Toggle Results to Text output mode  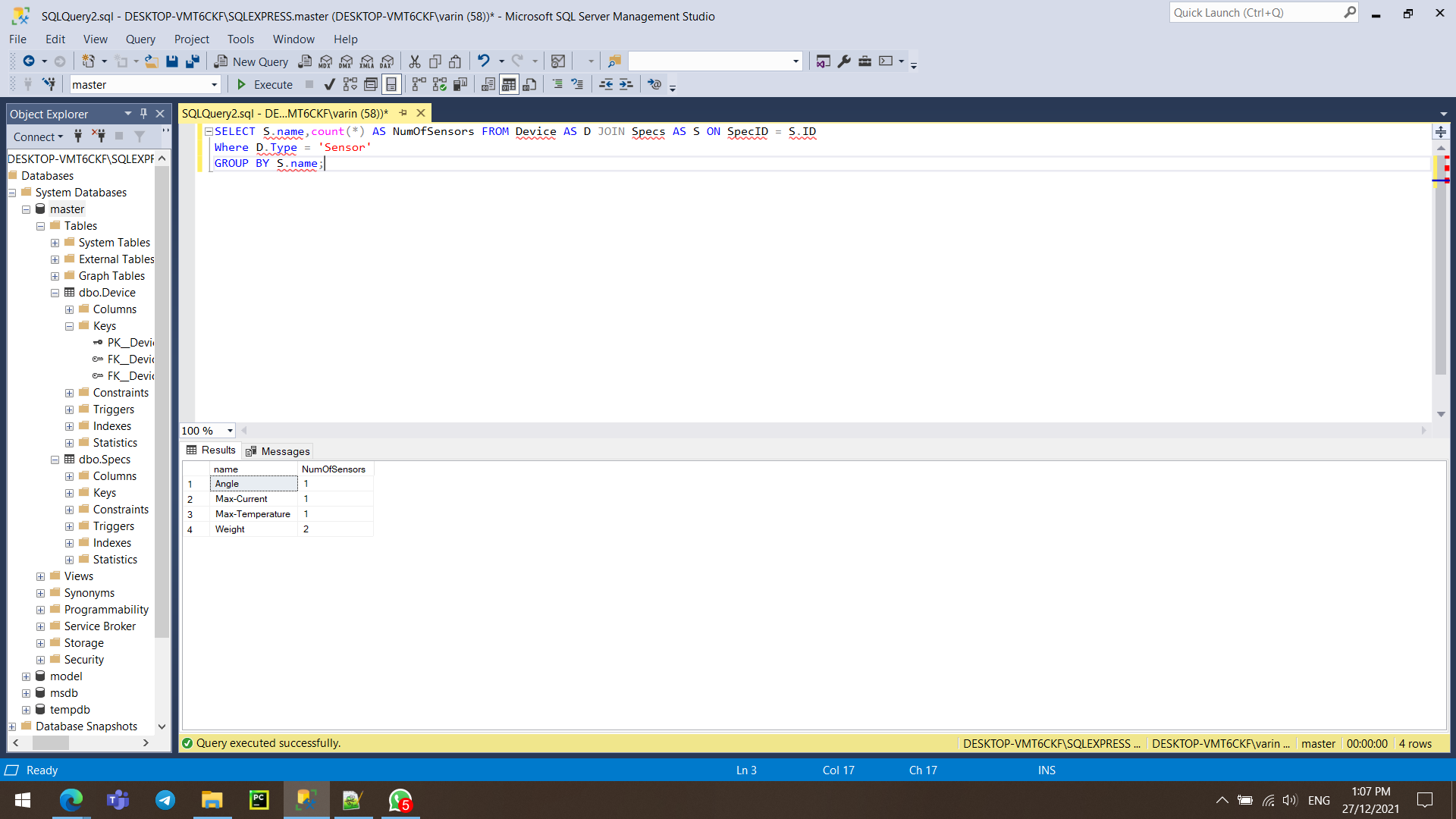488,84
